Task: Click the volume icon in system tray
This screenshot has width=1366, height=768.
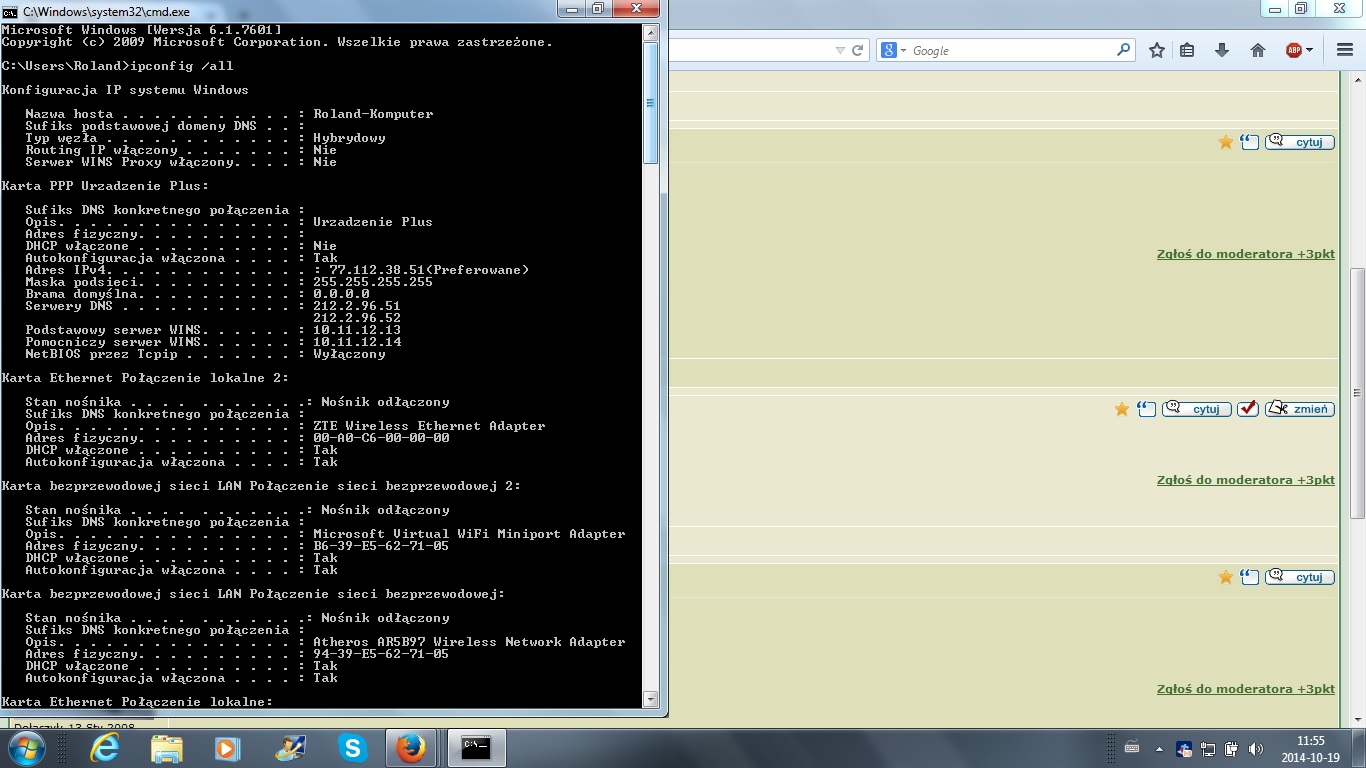Action: pyautogui.click(x=1255, y=749)
